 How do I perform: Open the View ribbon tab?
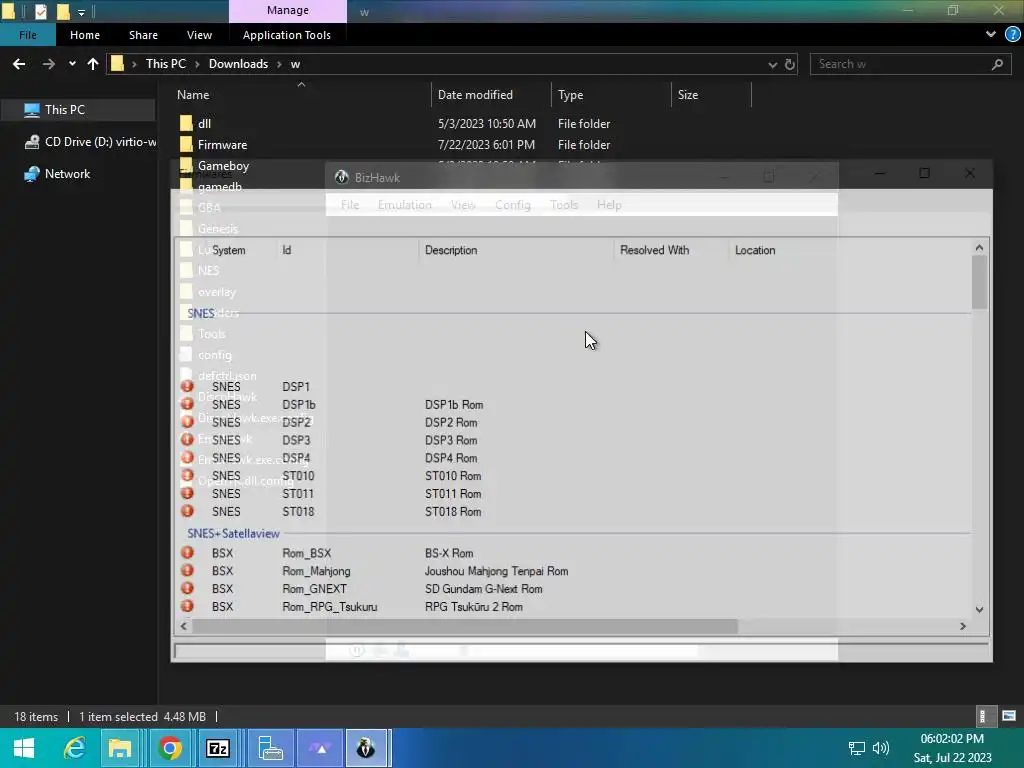click(x=199, y=35)
